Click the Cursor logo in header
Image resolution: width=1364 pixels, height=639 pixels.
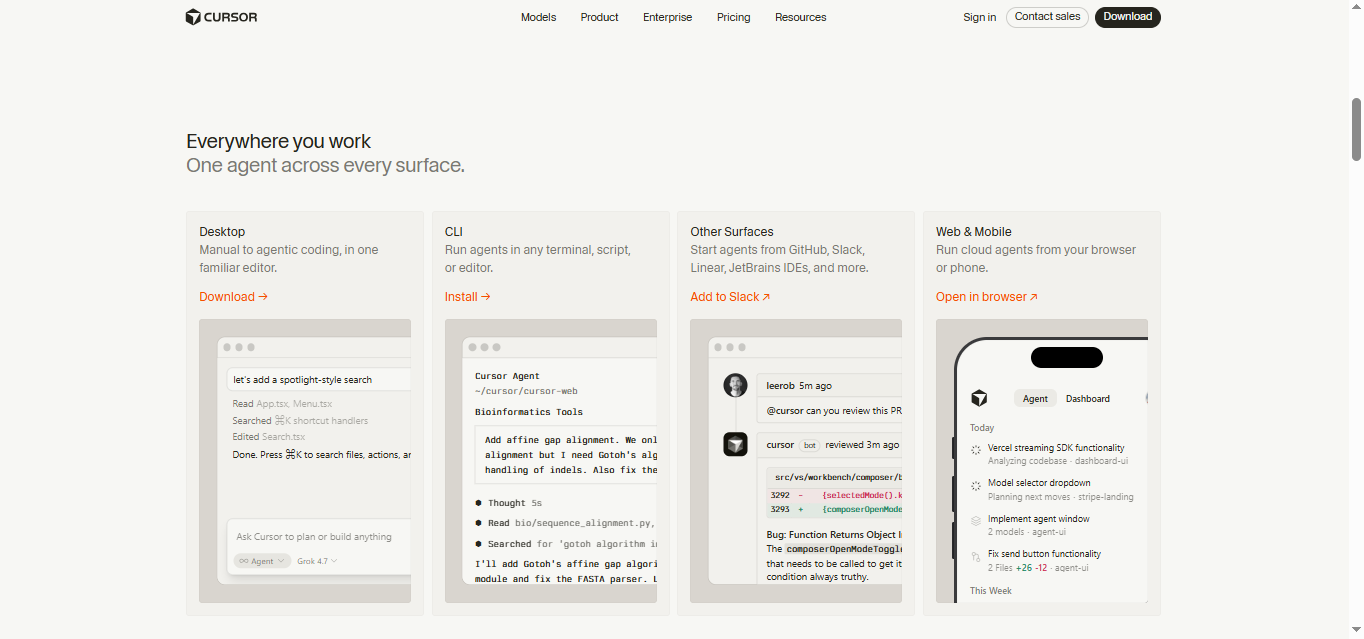click(221, 17)
